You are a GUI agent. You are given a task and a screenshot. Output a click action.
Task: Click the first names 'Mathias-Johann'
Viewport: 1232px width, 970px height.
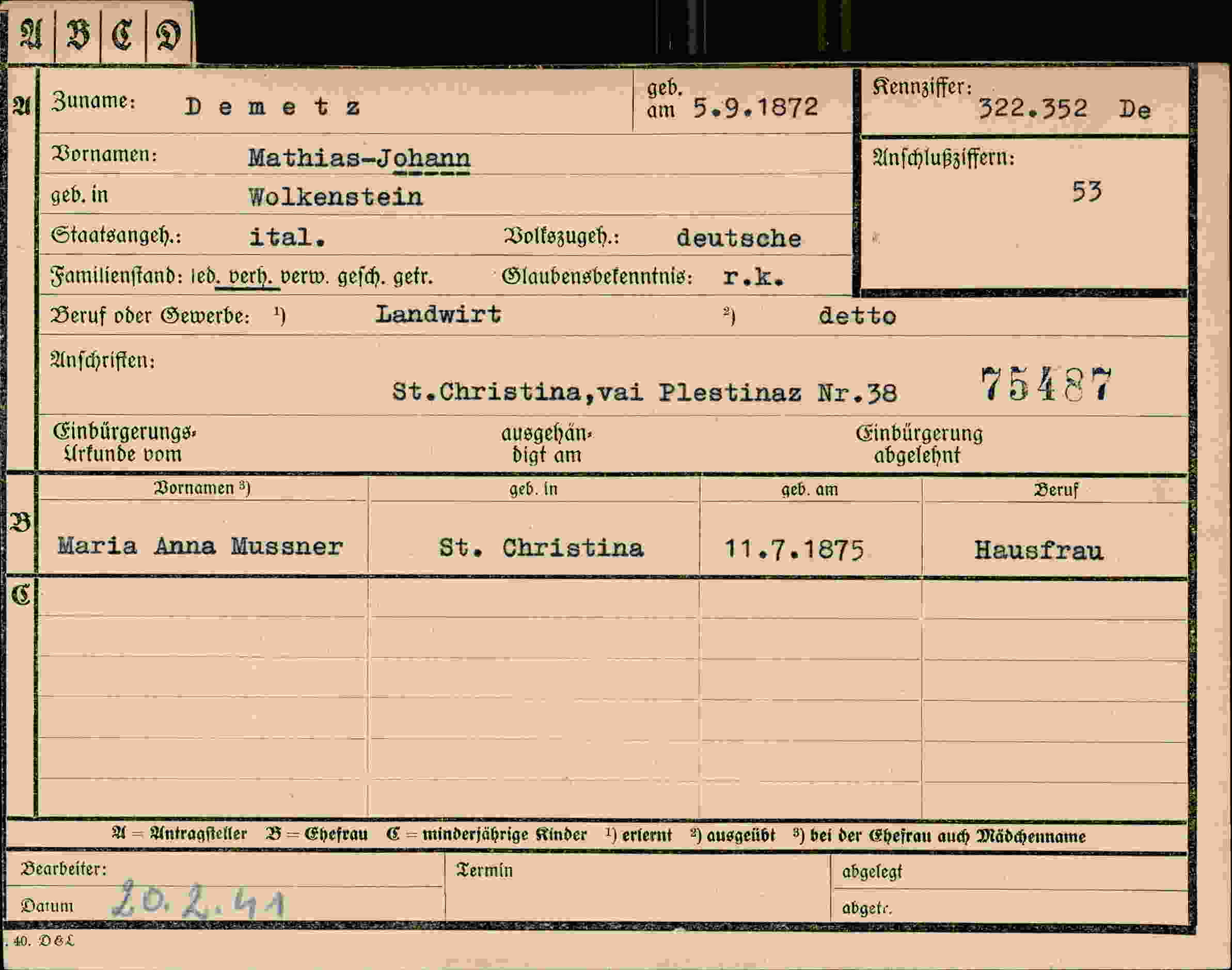click(359, 159)
